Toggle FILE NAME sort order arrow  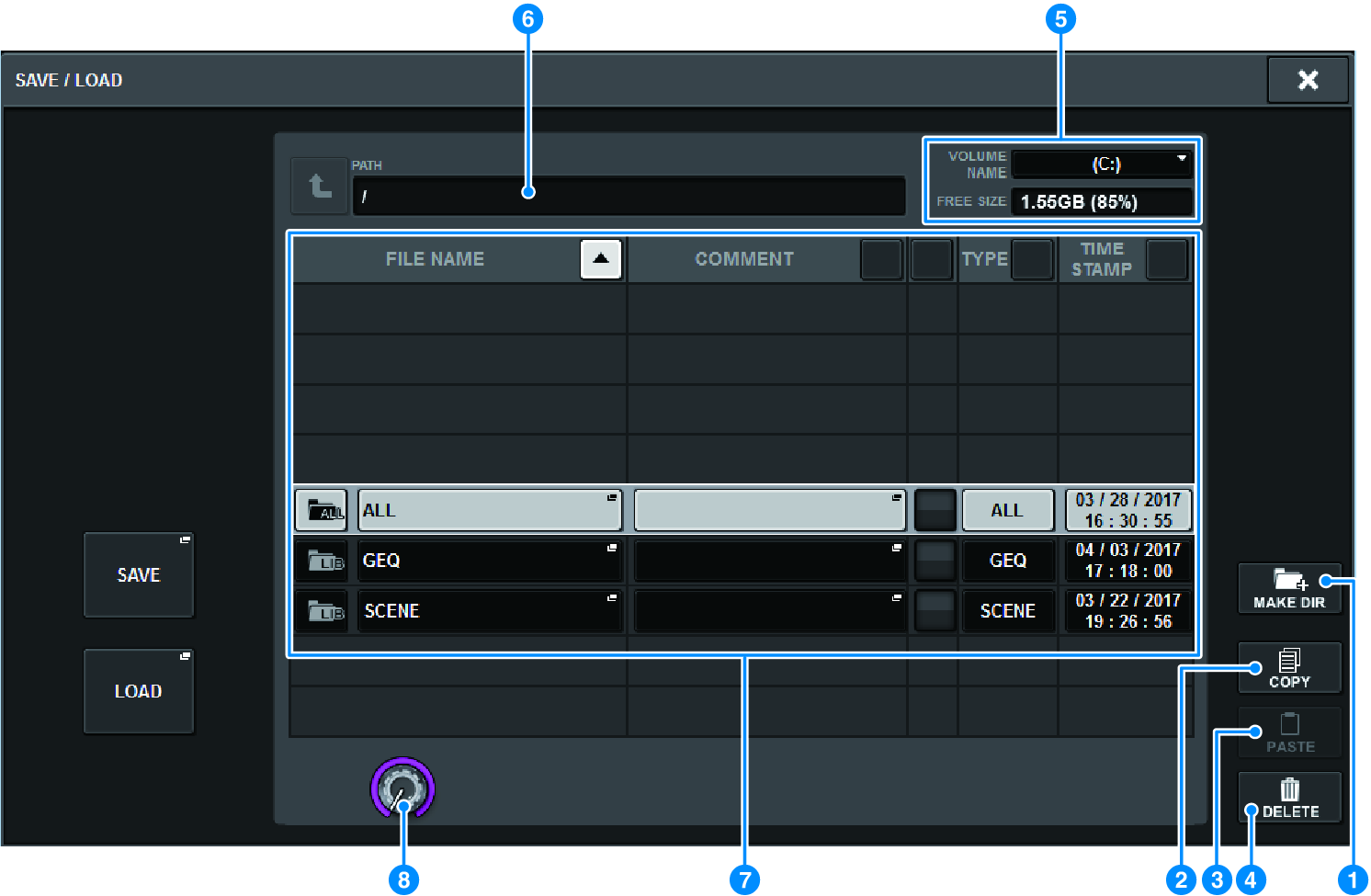[601, 259]
